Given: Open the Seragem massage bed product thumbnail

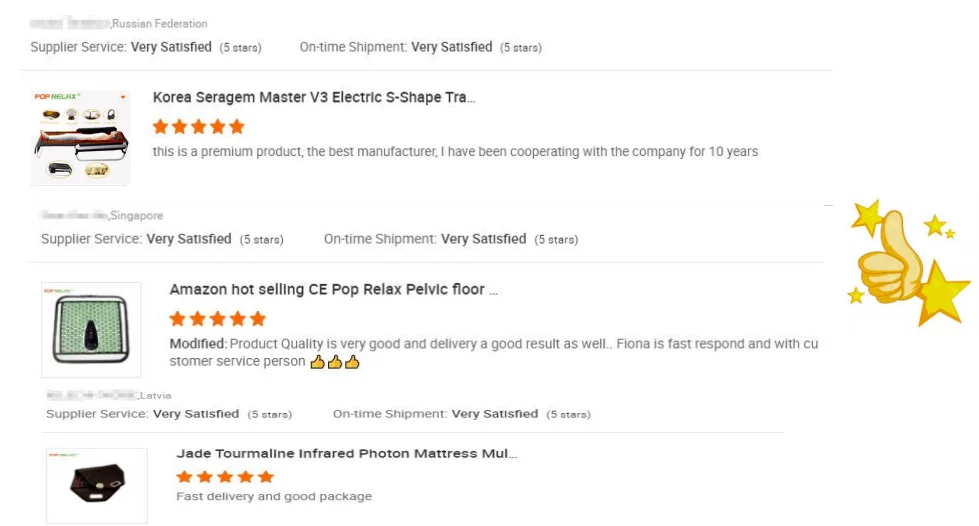Looking at the screenshot, I should pyautogui.click(x=81, y=137).
